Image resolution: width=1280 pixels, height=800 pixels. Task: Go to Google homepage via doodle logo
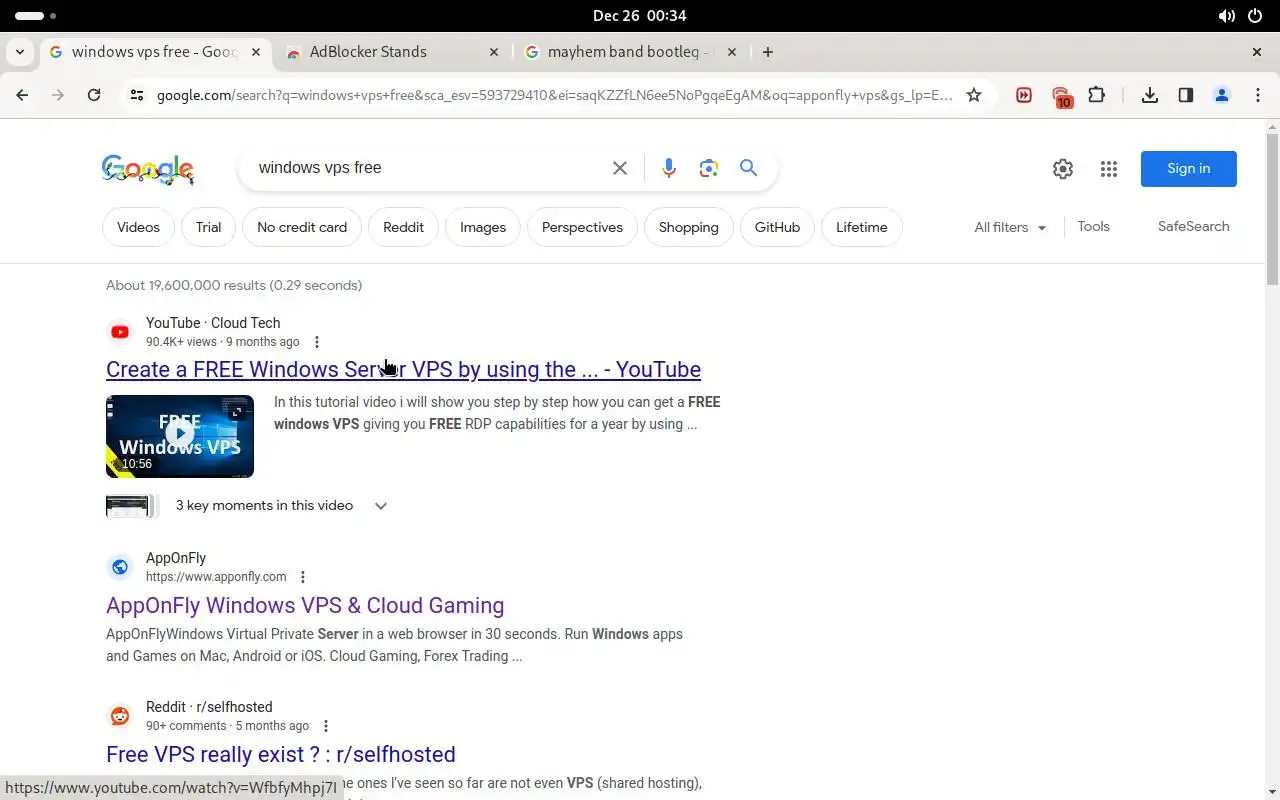click(148, 170)
